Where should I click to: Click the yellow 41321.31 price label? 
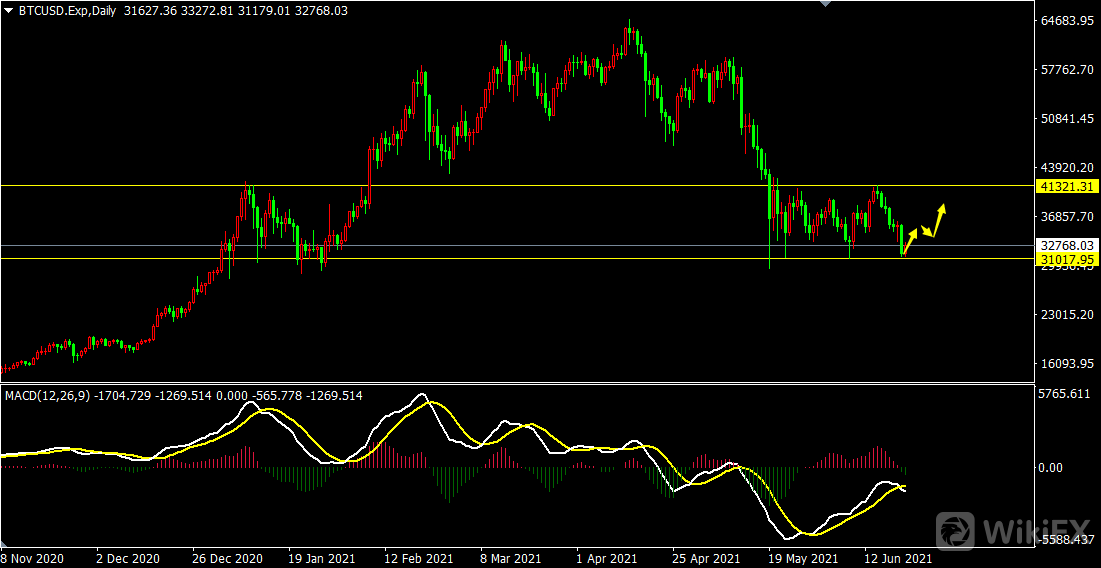(1069, 186)
